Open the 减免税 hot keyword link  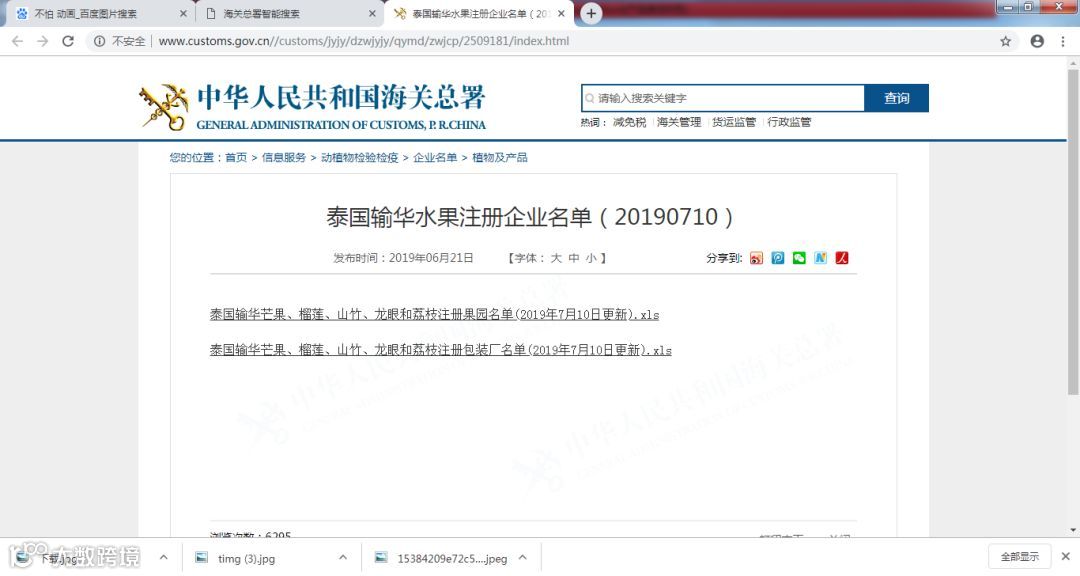pyautogui.click(x=630, y=122)
